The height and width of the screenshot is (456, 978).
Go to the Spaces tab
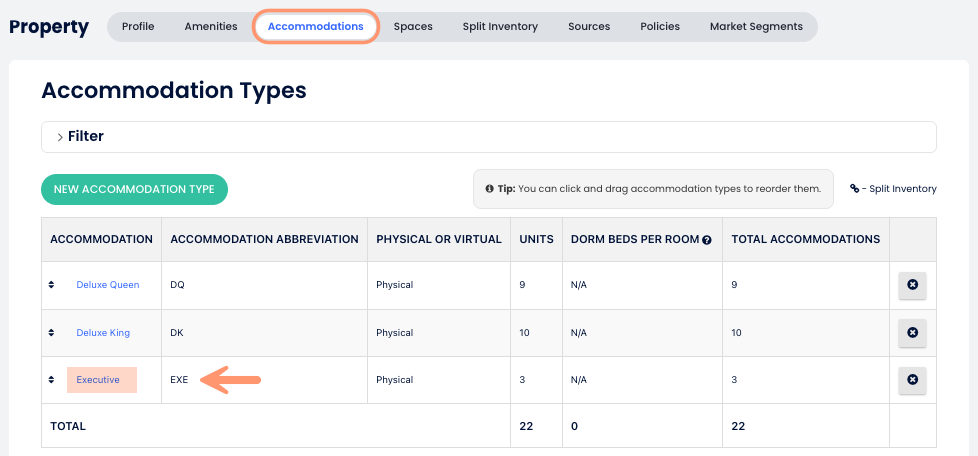413,27
